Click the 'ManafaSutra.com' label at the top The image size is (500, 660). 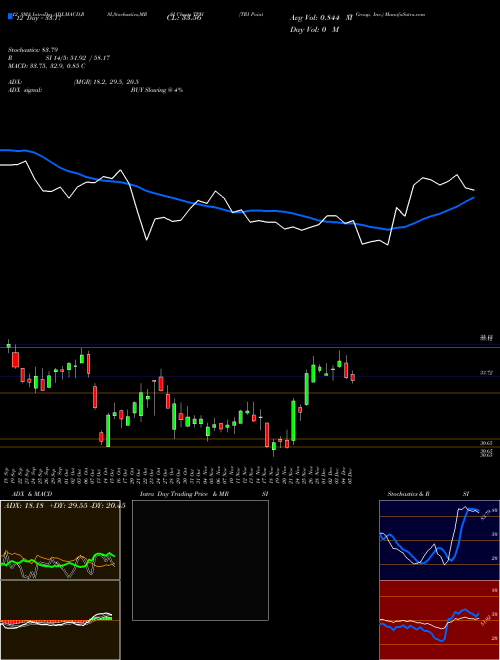405,14
